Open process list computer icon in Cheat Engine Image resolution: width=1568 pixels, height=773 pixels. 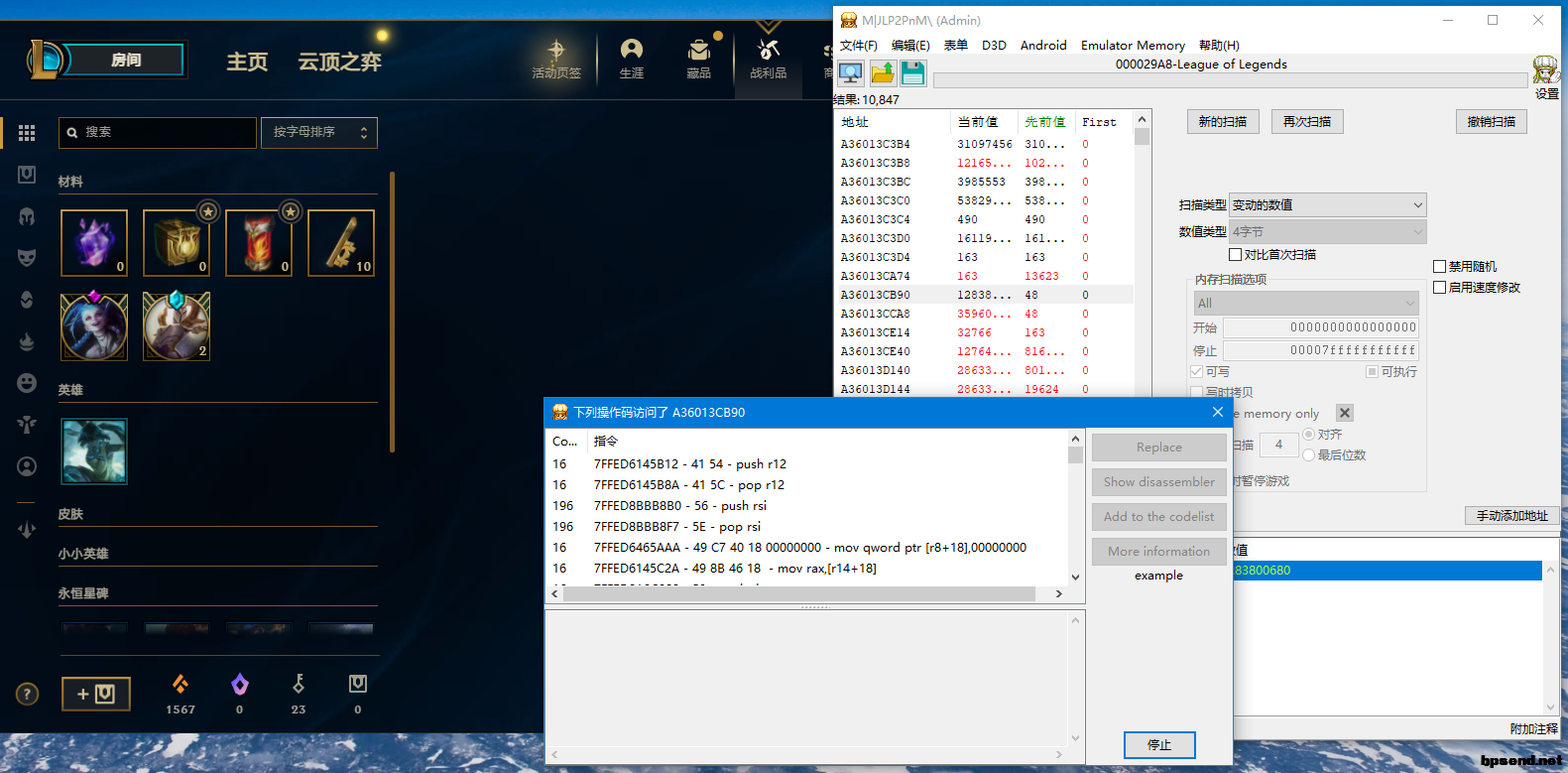click(851, 72)
